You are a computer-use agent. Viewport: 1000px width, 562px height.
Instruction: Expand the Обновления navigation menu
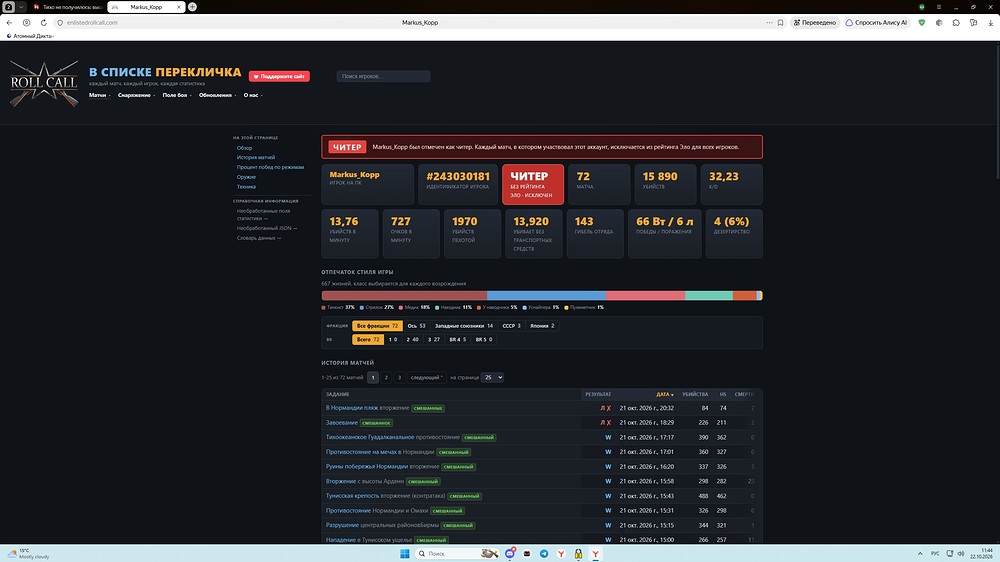pos(217,95)
